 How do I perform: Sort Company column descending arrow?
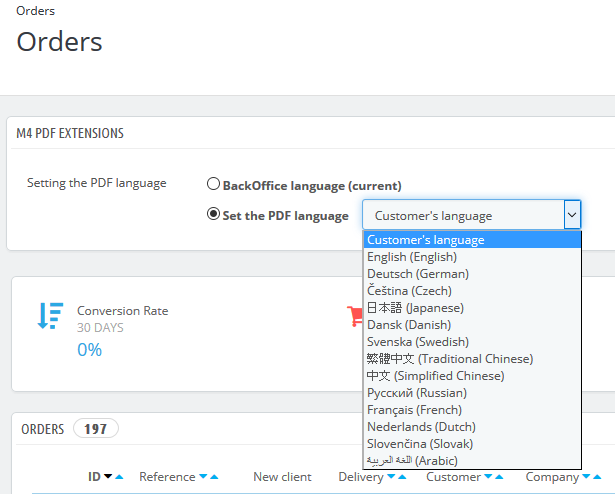tap(586, 476)
